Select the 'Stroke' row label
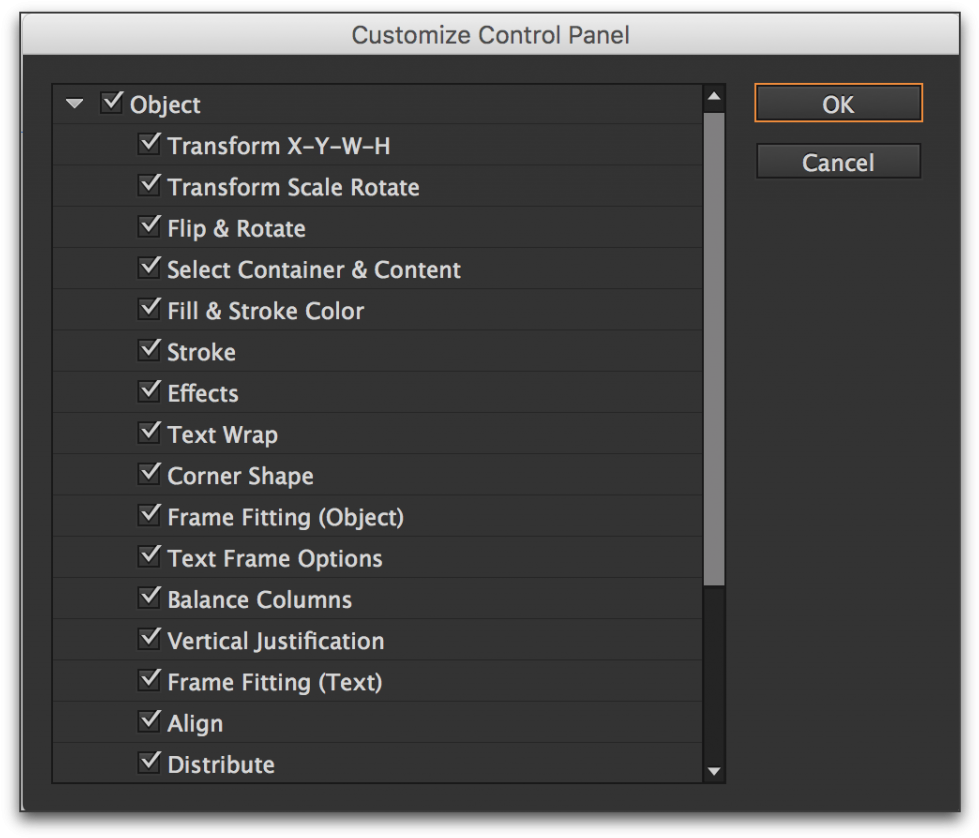The width and height of the screenshot is (979, 838). coord(201,352)
